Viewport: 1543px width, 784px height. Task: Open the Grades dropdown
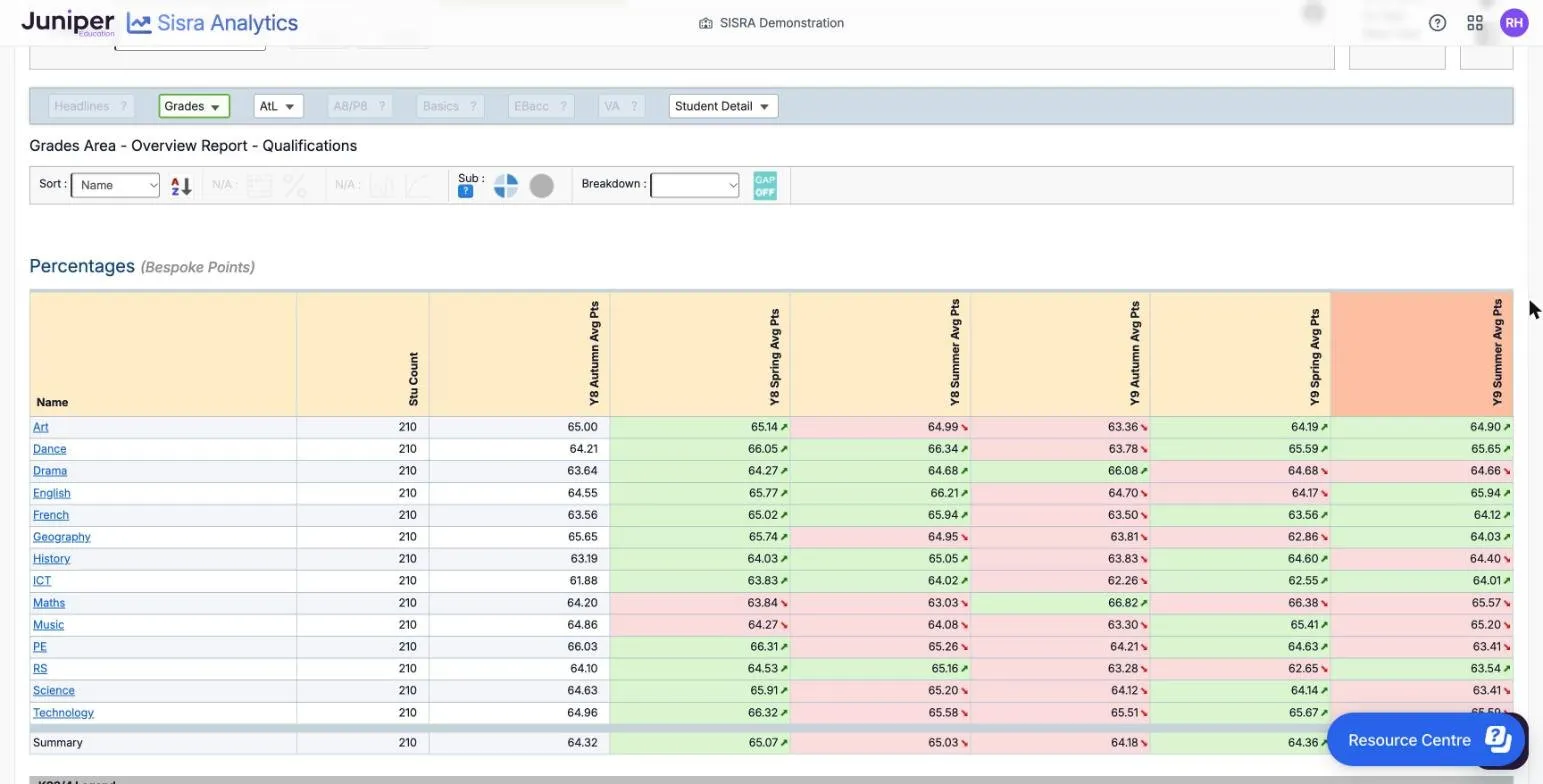[194, 106]
